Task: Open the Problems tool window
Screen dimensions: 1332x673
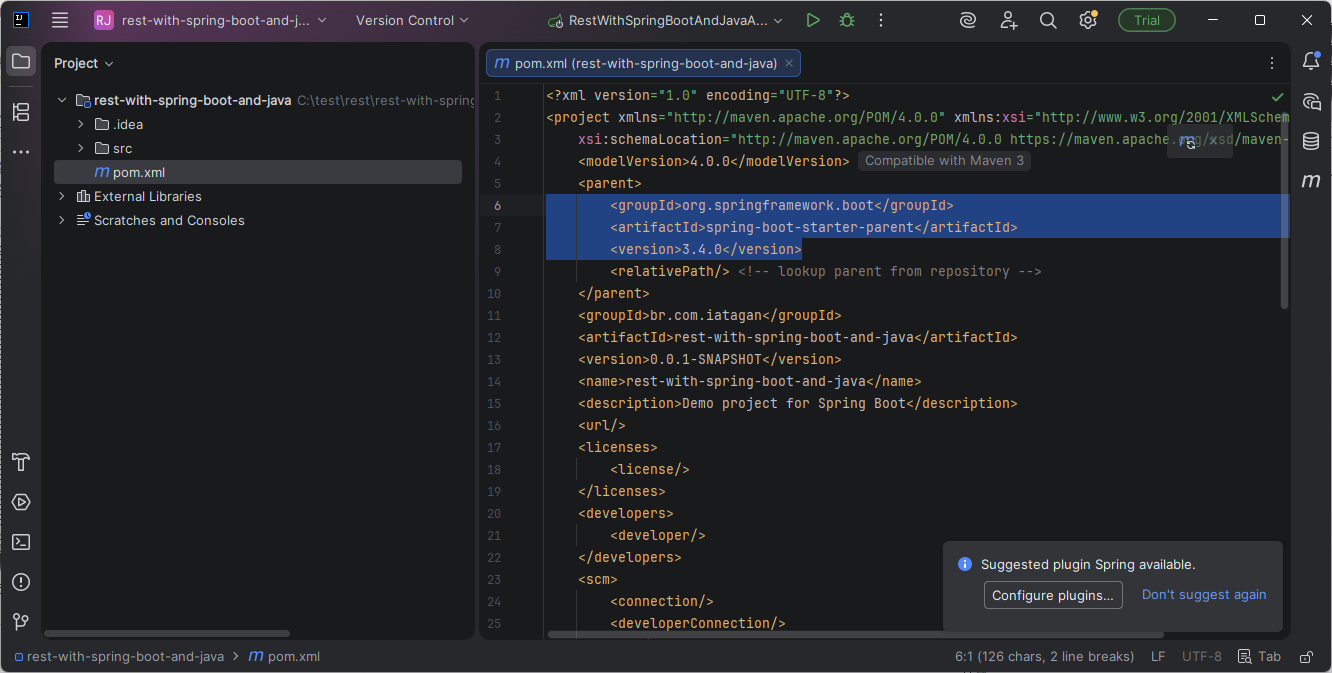Action: pyautogui.click(x=21, y=582)
